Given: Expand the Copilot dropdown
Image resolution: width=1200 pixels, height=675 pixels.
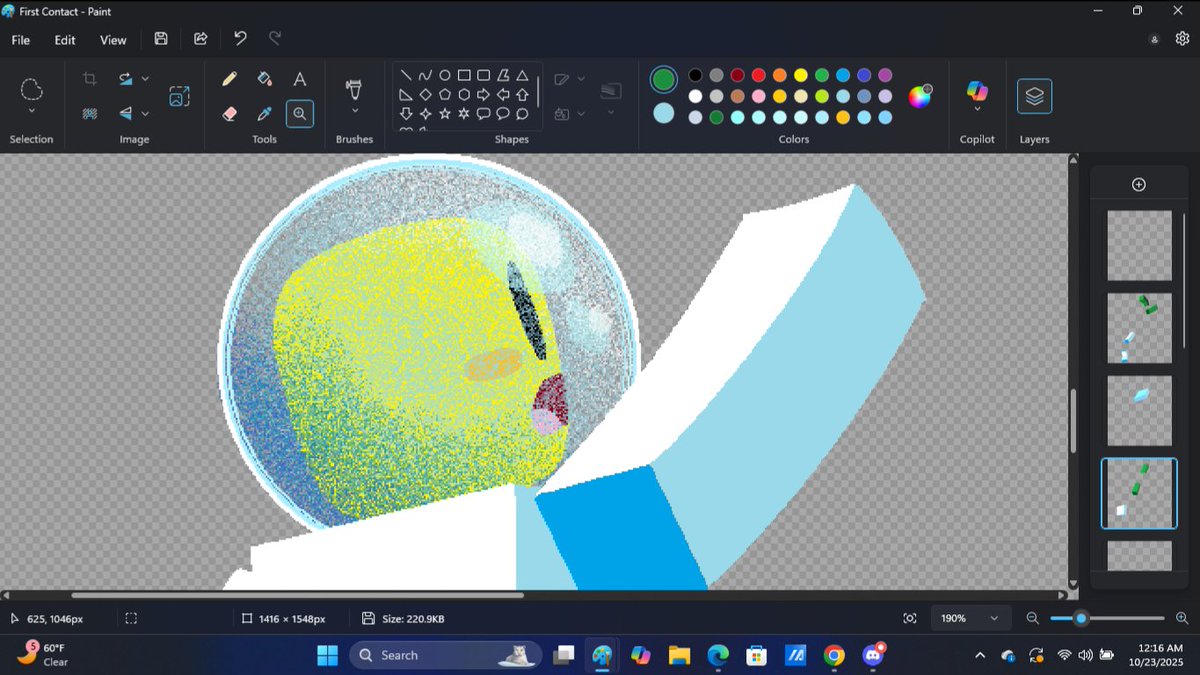Looking at the screenshot, I should click(x=977, y=109).
